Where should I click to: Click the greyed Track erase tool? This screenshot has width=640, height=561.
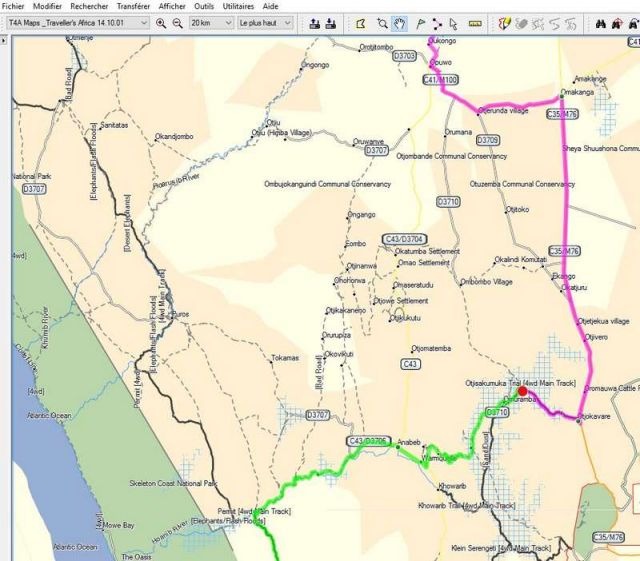521,24
